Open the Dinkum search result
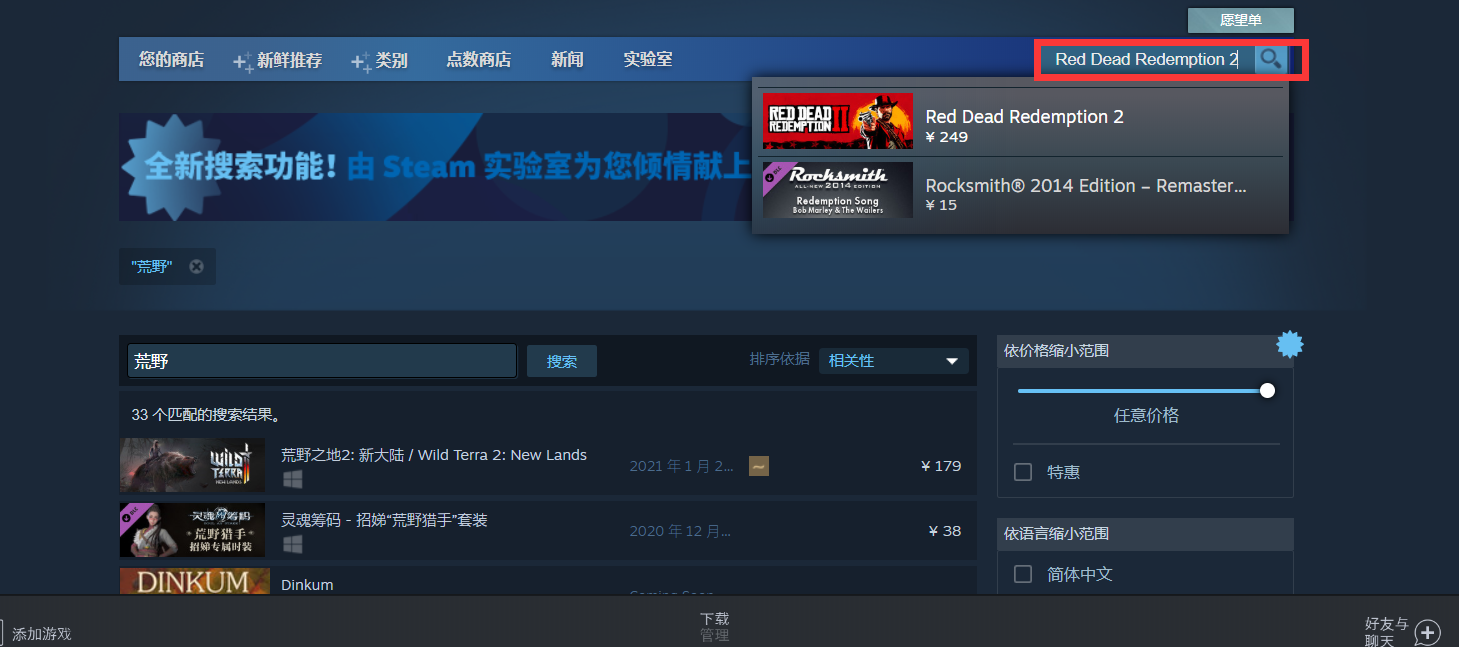The image size is (1459, 647). click(547, 581)
